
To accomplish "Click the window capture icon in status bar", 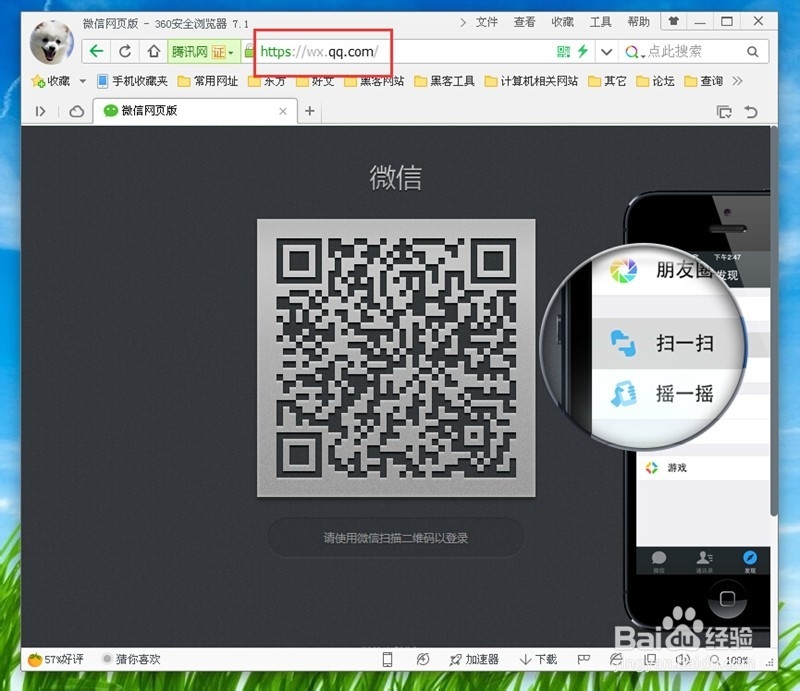I will coord(650,660).
